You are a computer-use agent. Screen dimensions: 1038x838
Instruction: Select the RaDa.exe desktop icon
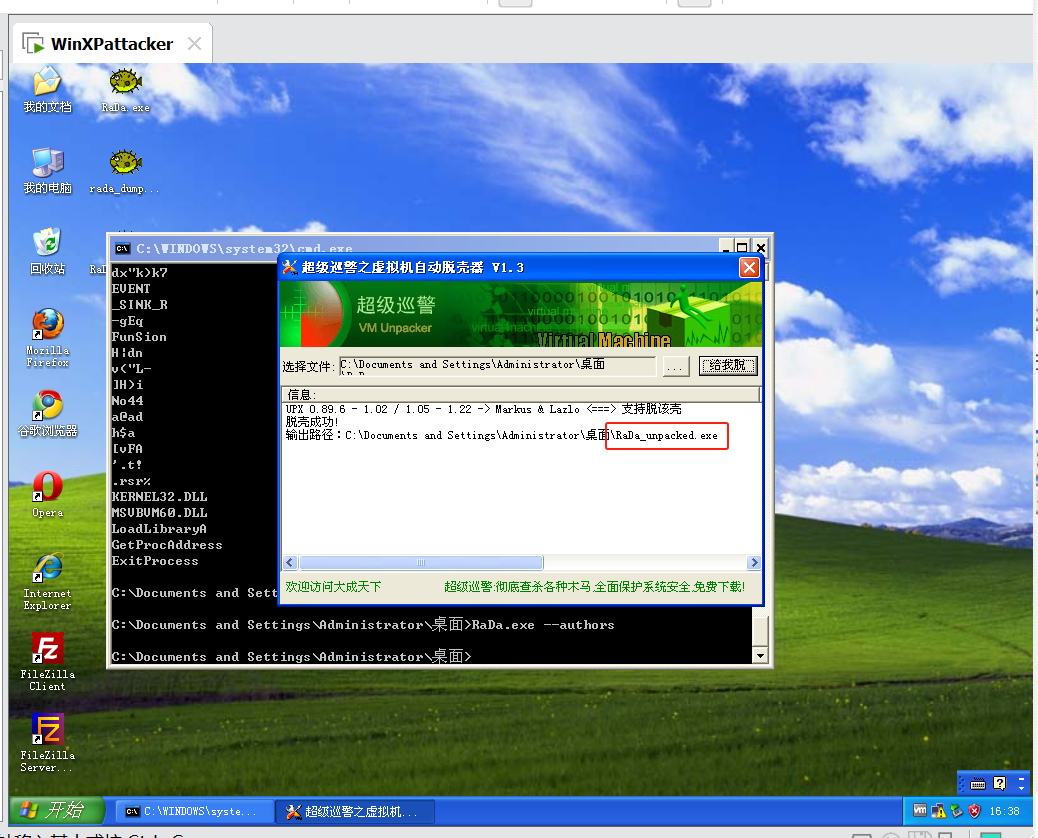point(125,90)
